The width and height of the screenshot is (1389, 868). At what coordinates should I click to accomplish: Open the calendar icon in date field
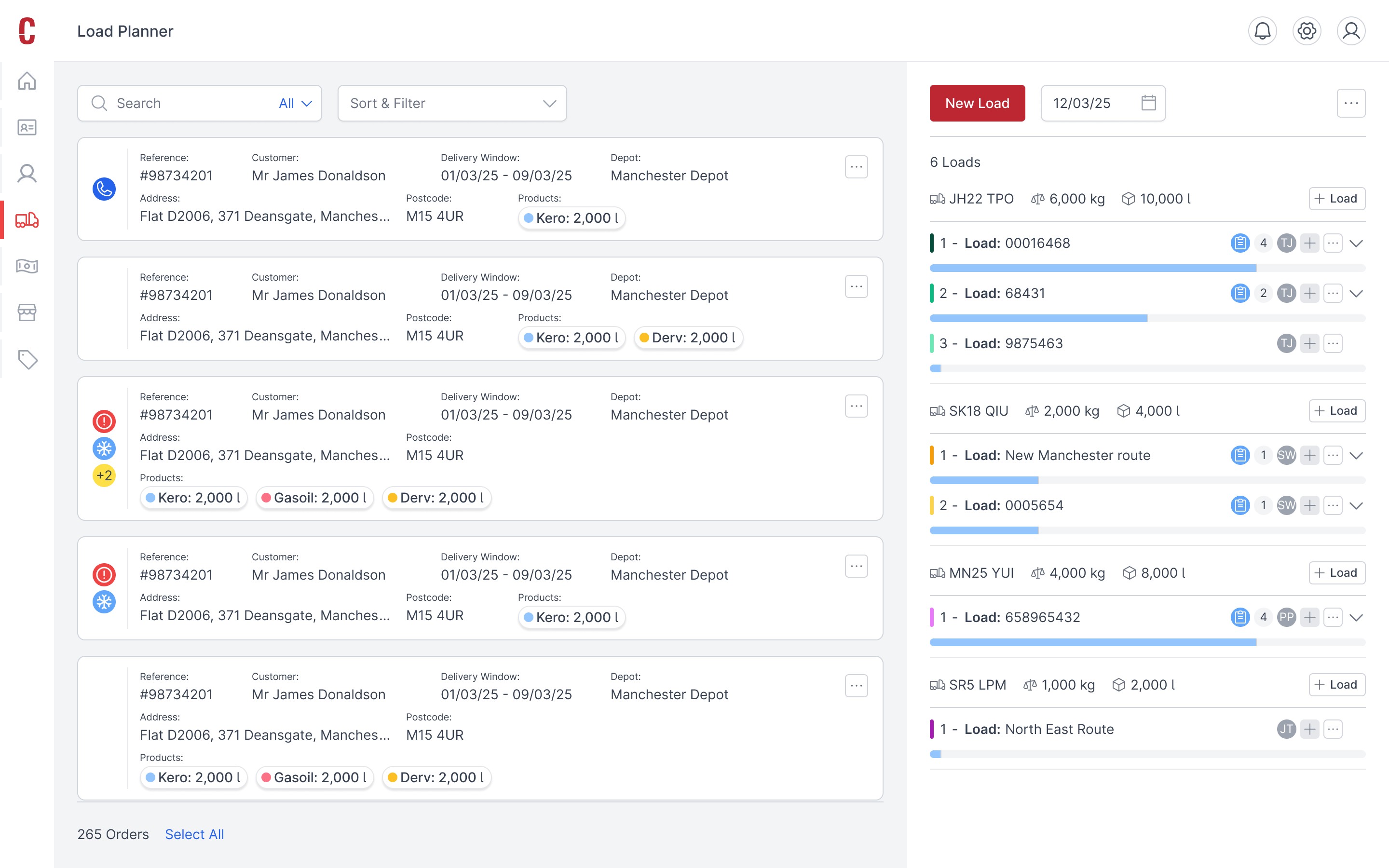[1148, 103]
